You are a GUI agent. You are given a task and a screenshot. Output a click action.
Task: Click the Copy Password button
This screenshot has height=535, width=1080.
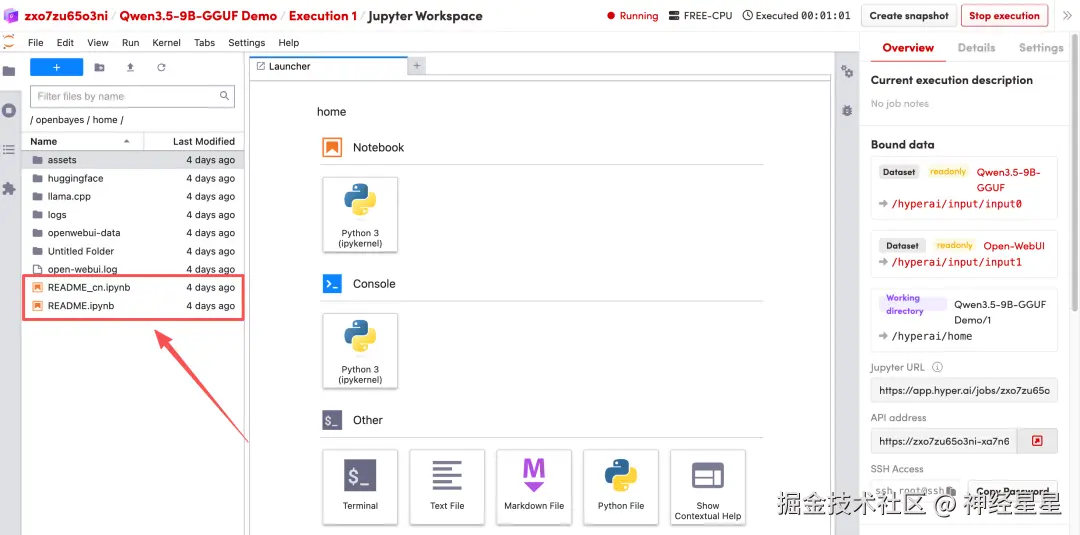tap(1012, 491)
